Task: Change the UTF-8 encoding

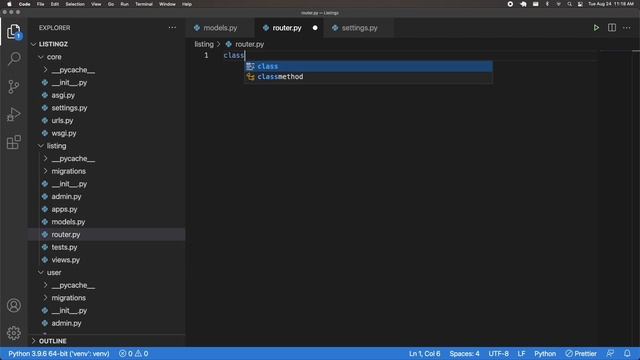Action: pos(498,353)
